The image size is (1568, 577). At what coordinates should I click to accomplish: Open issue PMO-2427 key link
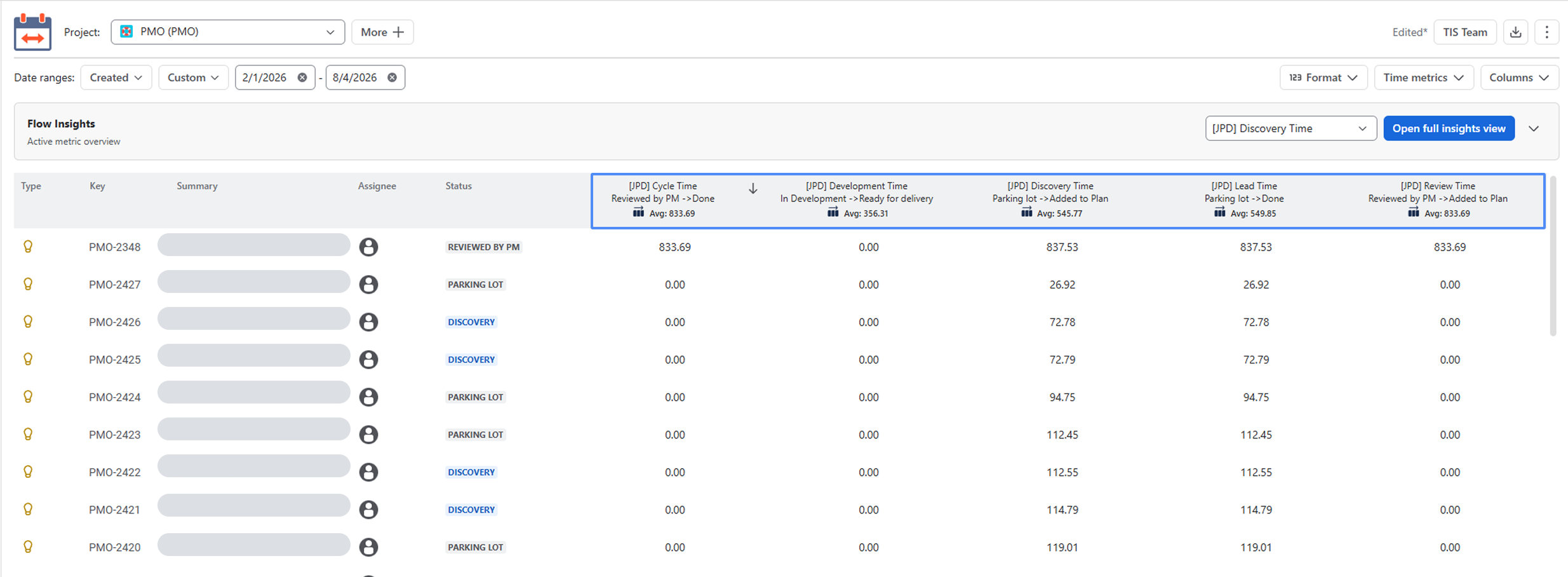115,285
